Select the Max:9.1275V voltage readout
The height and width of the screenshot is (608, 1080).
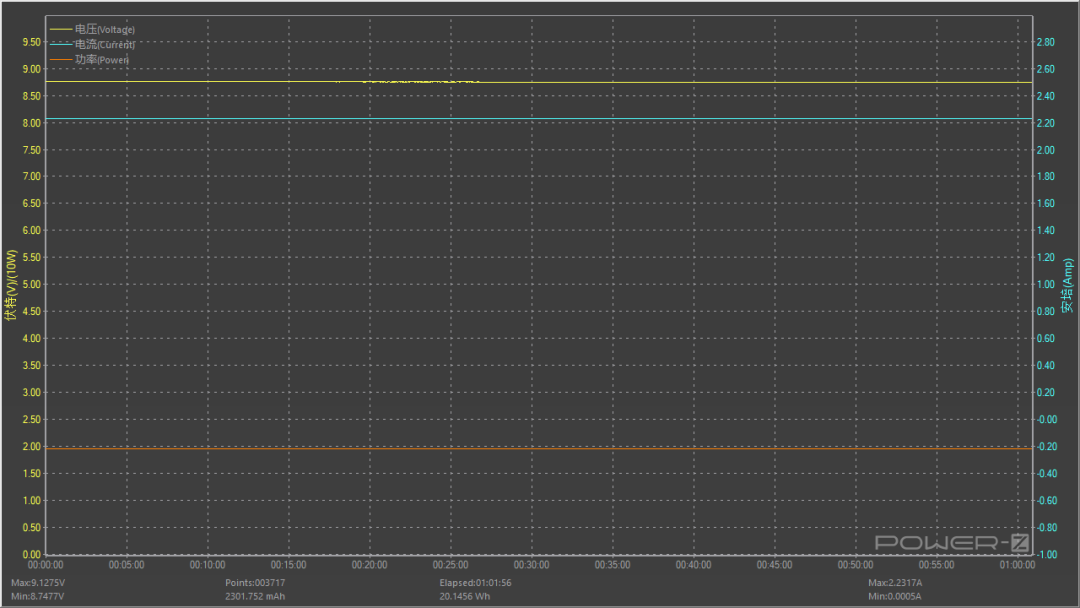[38, 583]
